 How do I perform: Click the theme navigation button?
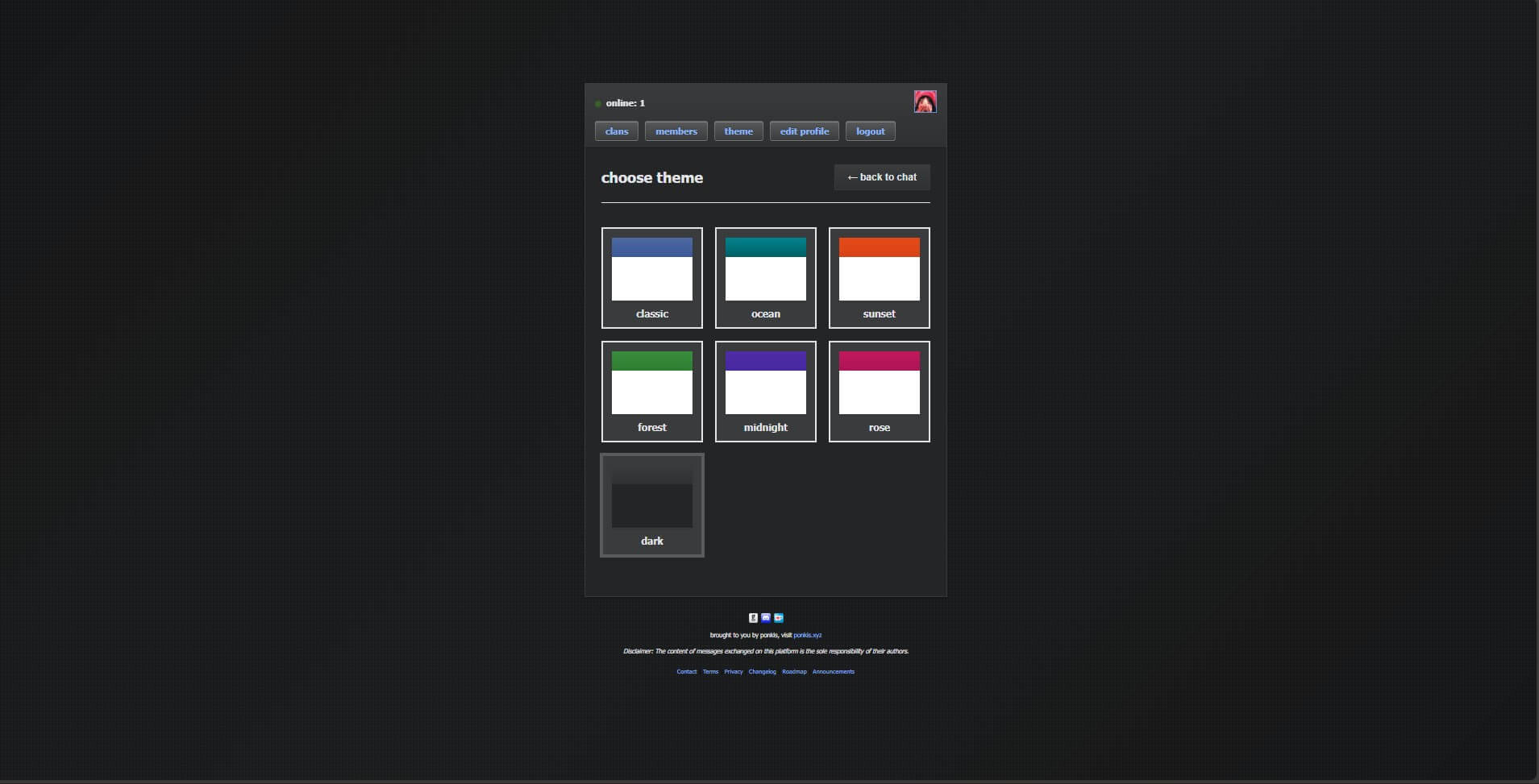pos(738,131)
